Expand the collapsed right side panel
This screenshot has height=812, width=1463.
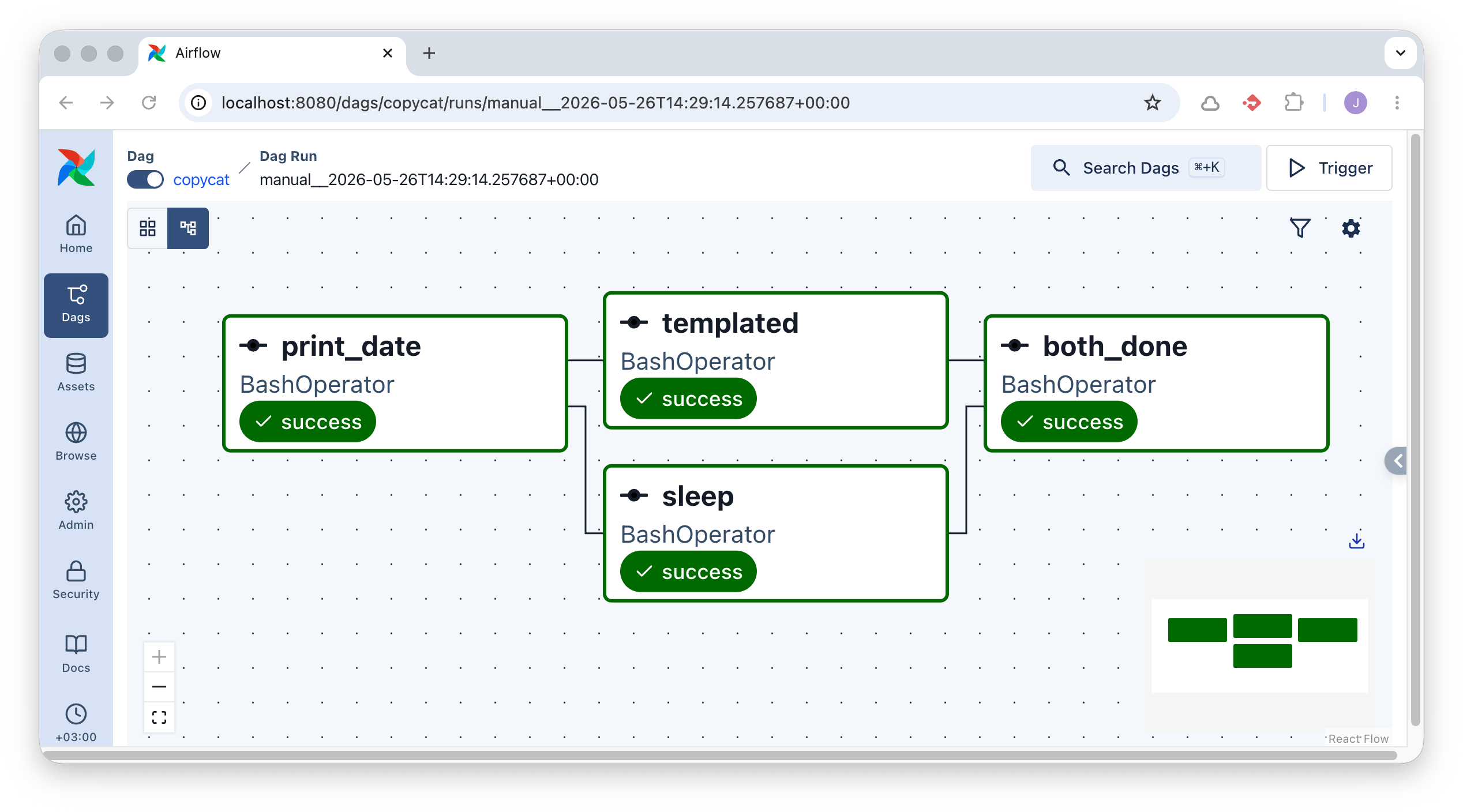point(1397,461)
